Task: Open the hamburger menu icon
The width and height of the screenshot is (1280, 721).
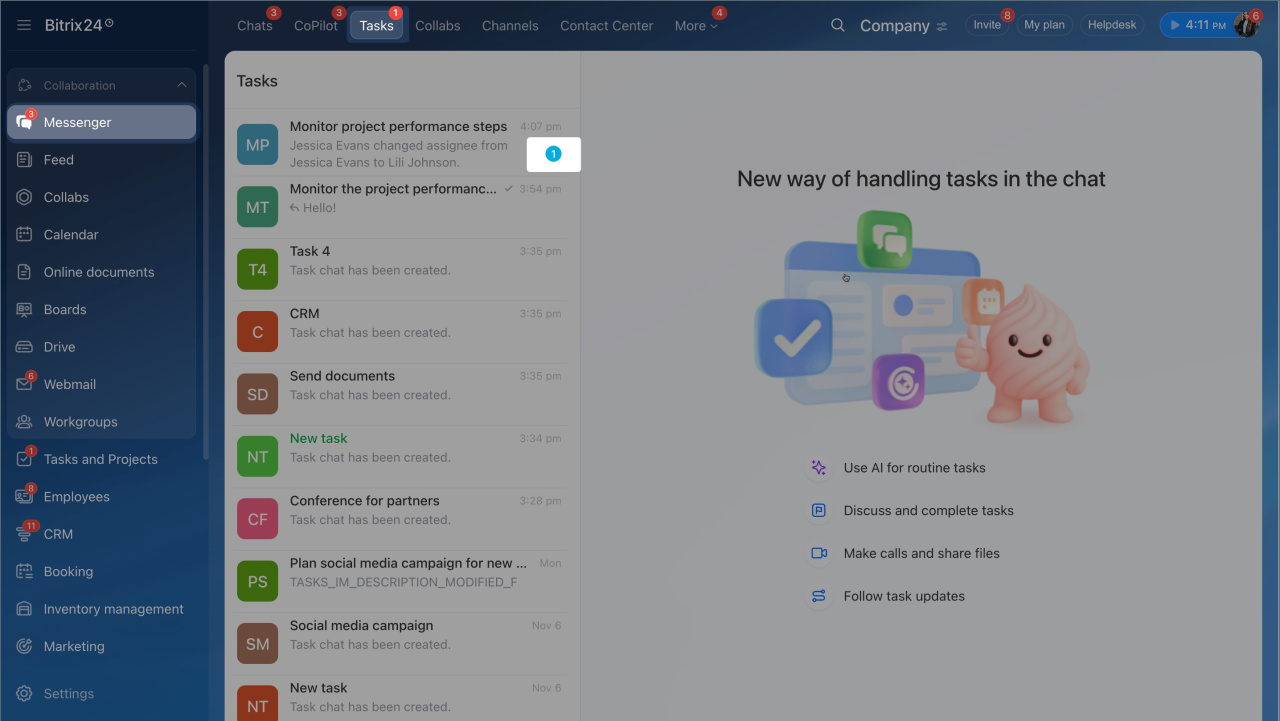Action: 24,25
